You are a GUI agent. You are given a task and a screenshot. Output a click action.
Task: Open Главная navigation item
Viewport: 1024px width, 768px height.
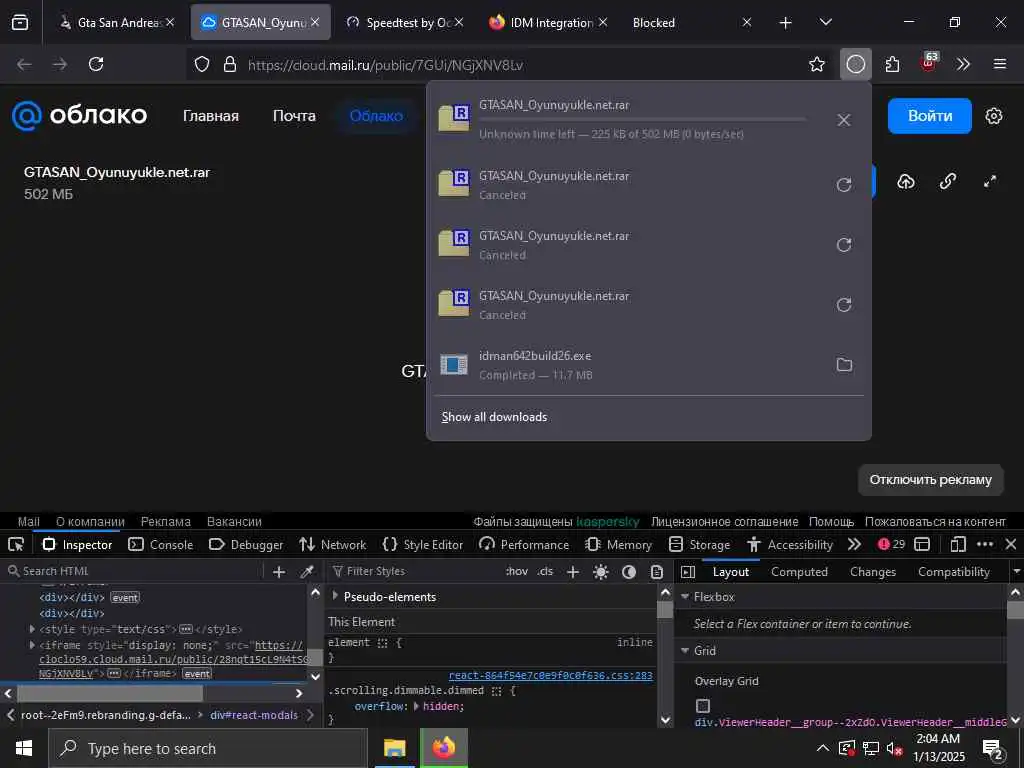[211, 116]
